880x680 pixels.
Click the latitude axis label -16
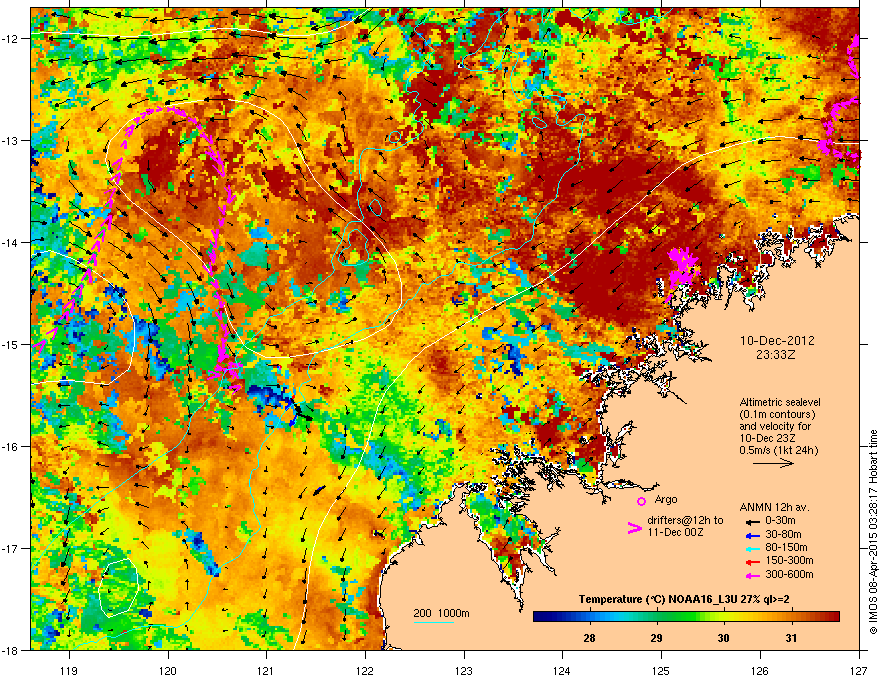(11, 447)
